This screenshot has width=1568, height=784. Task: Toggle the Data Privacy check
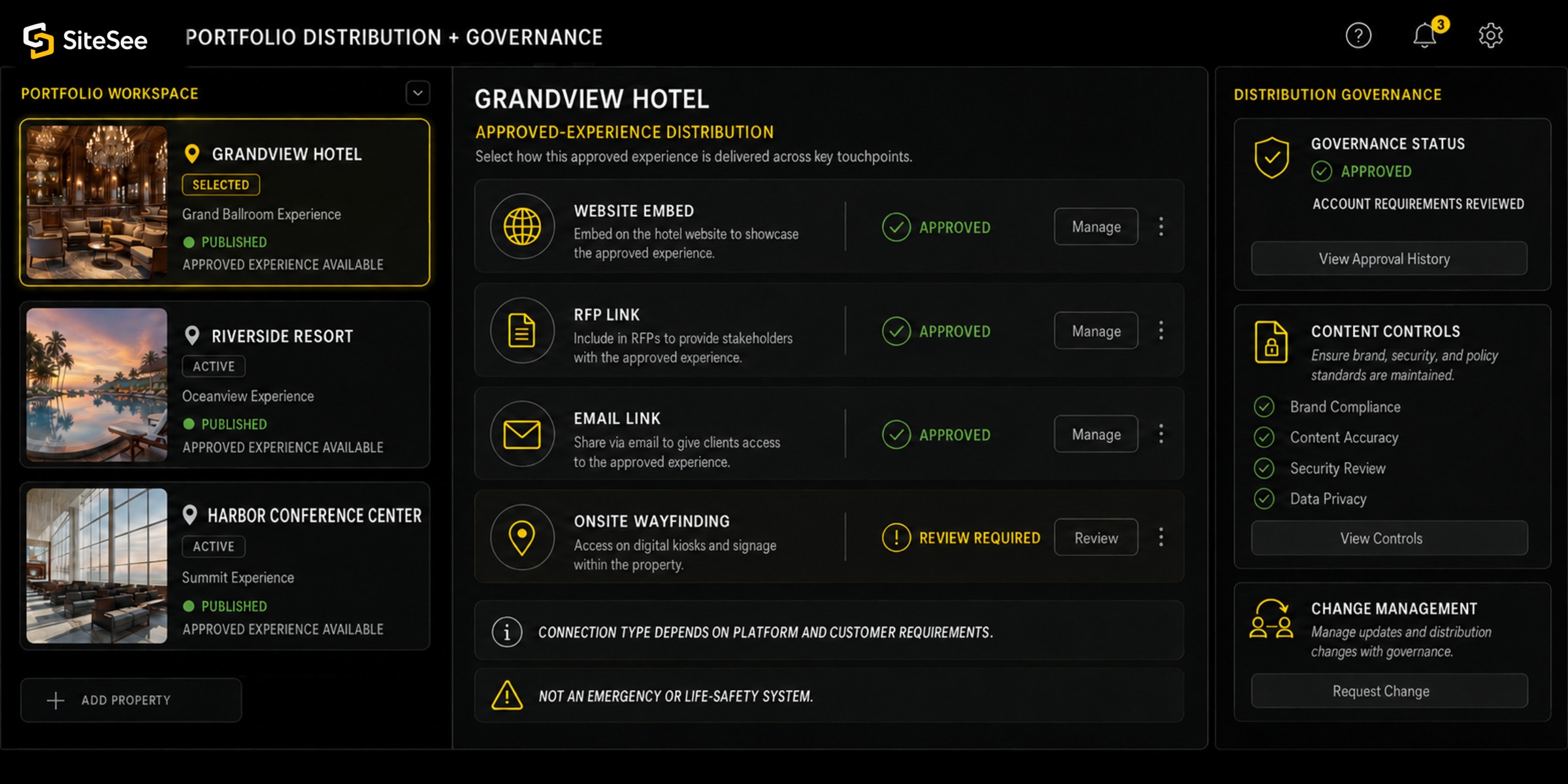pyautogui.click(x=1264, y=498)
